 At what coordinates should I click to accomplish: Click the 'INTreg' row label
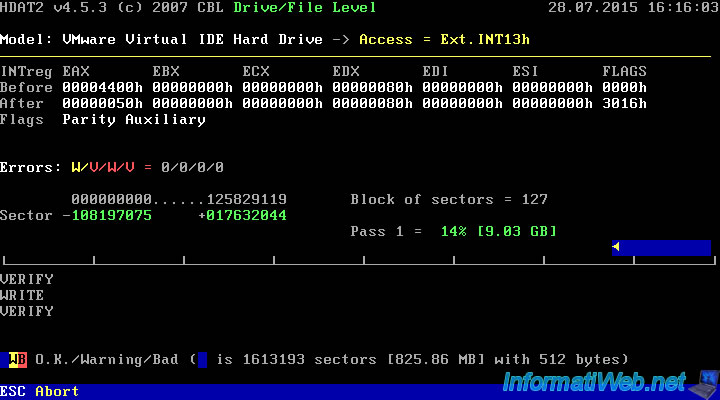[26, 72]
